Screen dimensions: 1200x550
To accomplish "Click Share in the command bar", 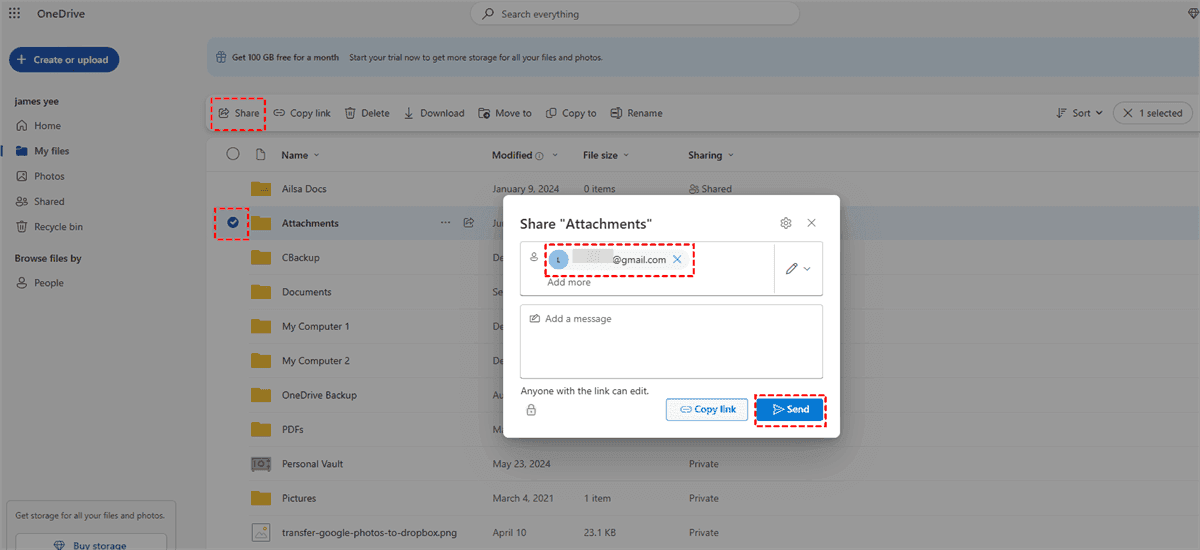I will [239, 113].
